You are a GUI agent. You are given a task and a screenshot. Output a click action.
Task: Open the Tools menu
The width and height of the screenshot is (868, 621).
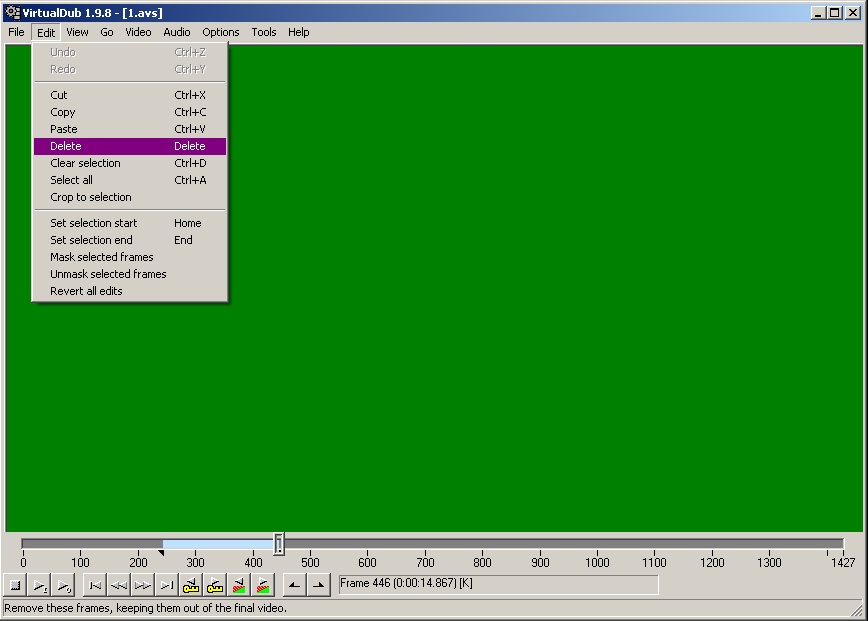click(x=264, y=32)
